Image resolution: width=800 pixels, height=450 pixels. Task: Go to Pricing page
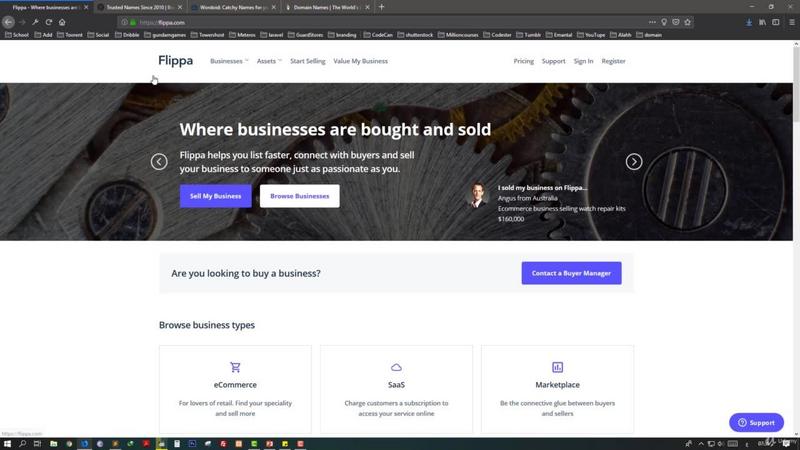click(x=523, y=61)
